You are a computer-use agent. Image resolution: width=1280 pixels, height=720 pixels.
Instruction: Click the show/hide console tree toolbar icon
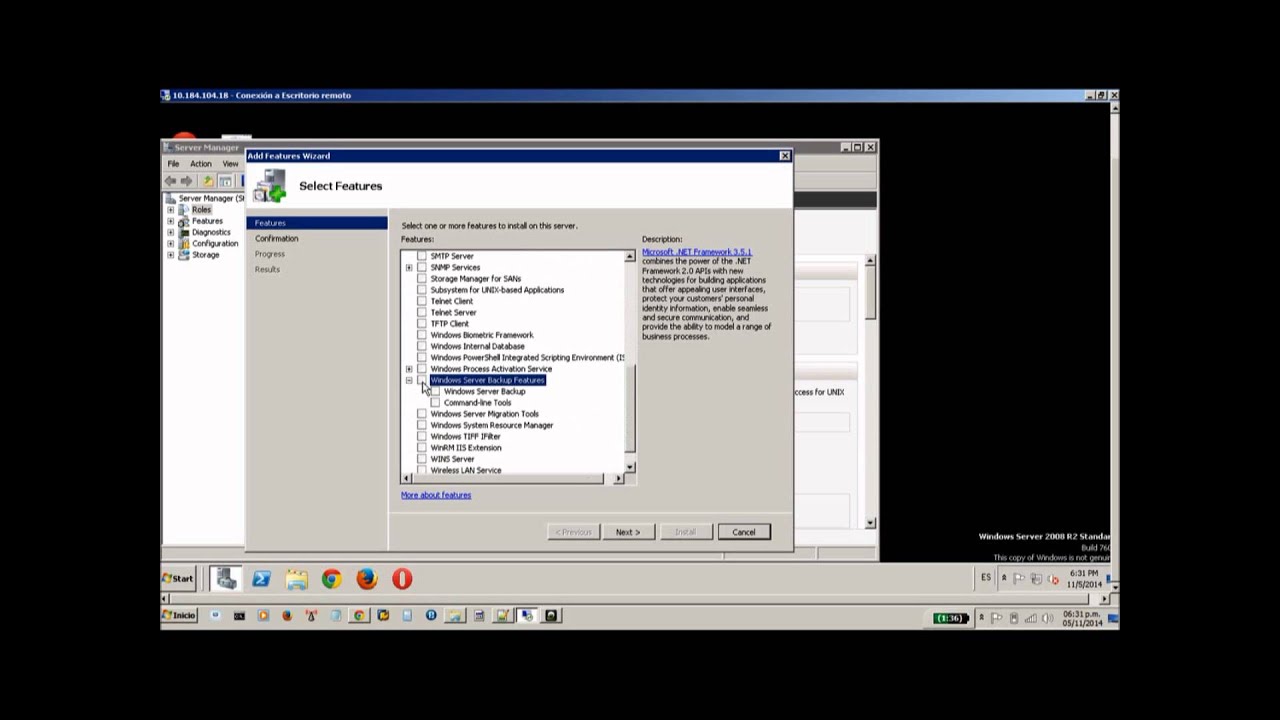[225, 181]
